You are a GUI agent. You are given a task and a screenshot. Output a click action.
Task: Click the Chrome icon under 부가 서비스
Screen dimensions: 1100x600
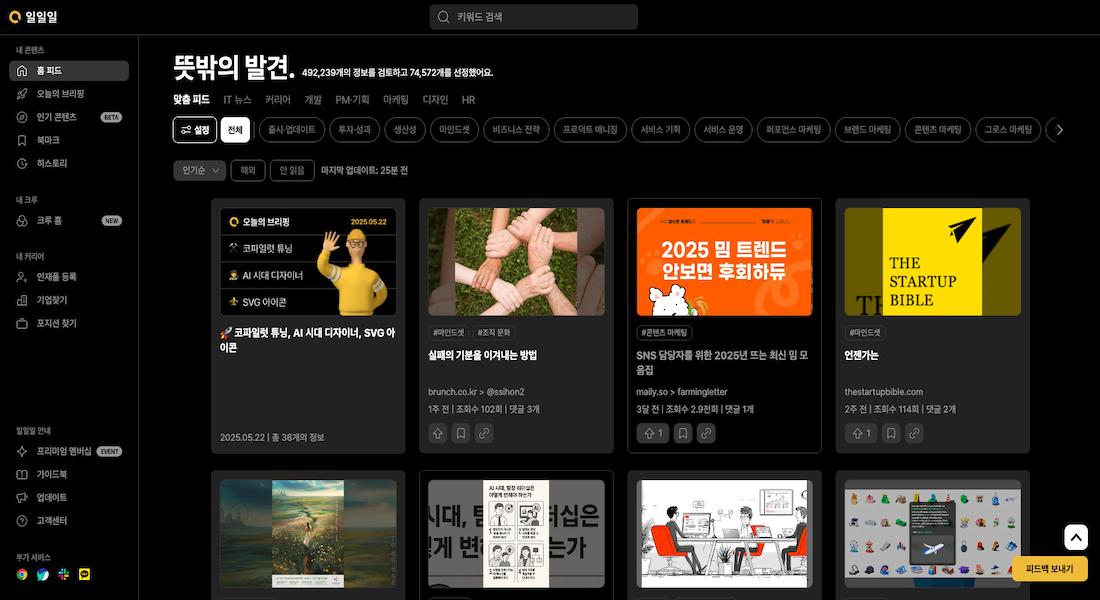[x=22, y=574]
